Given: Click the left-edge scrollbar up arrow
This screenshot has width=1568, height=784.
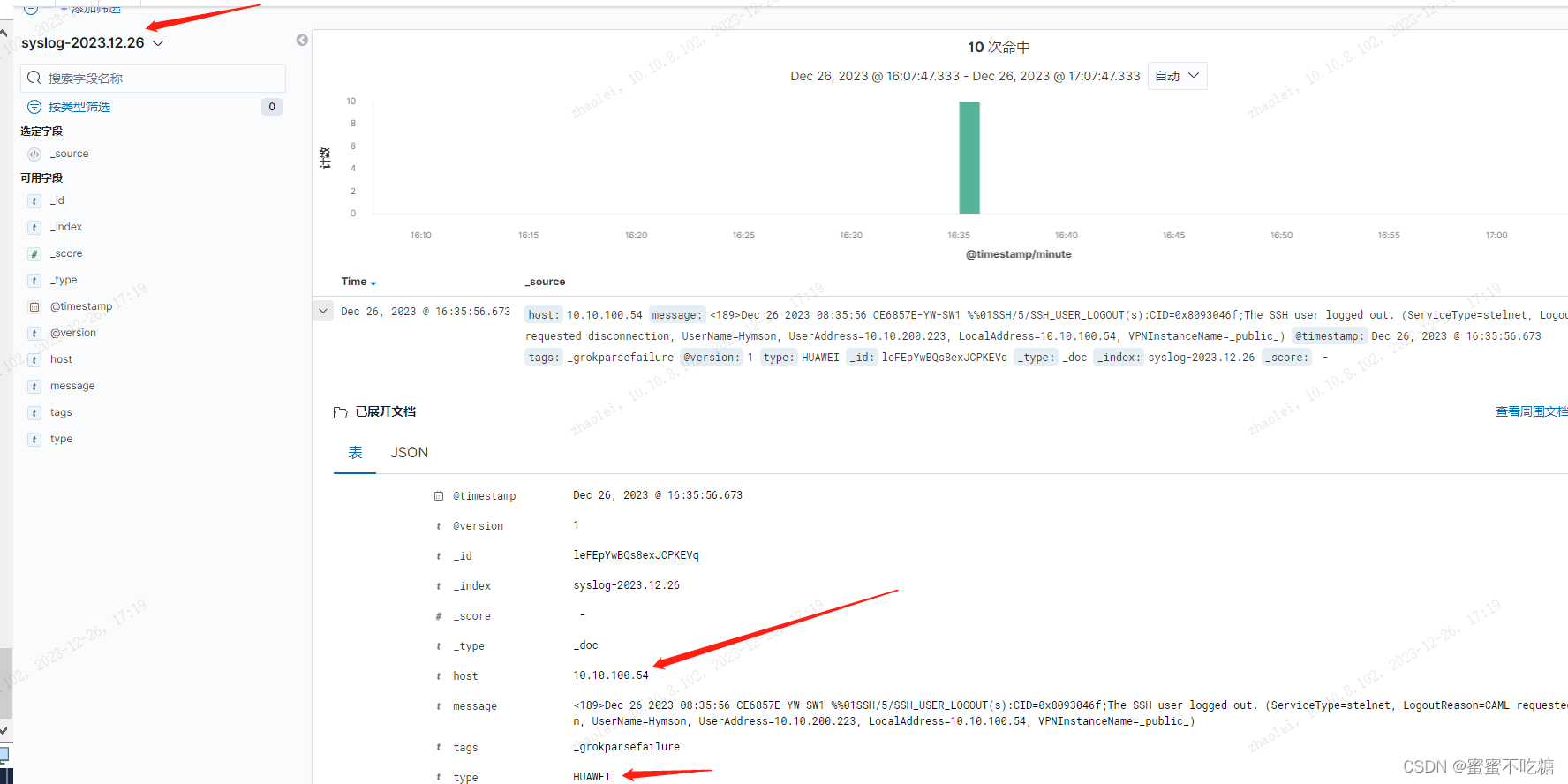Looking at the screenshot, I should tap(4, 33).
